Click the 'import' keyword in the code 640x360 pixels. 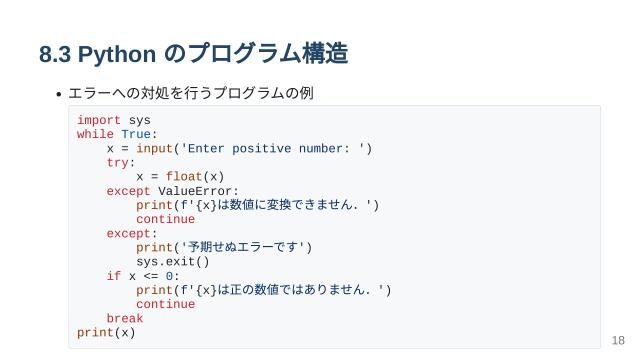[99, 120]
